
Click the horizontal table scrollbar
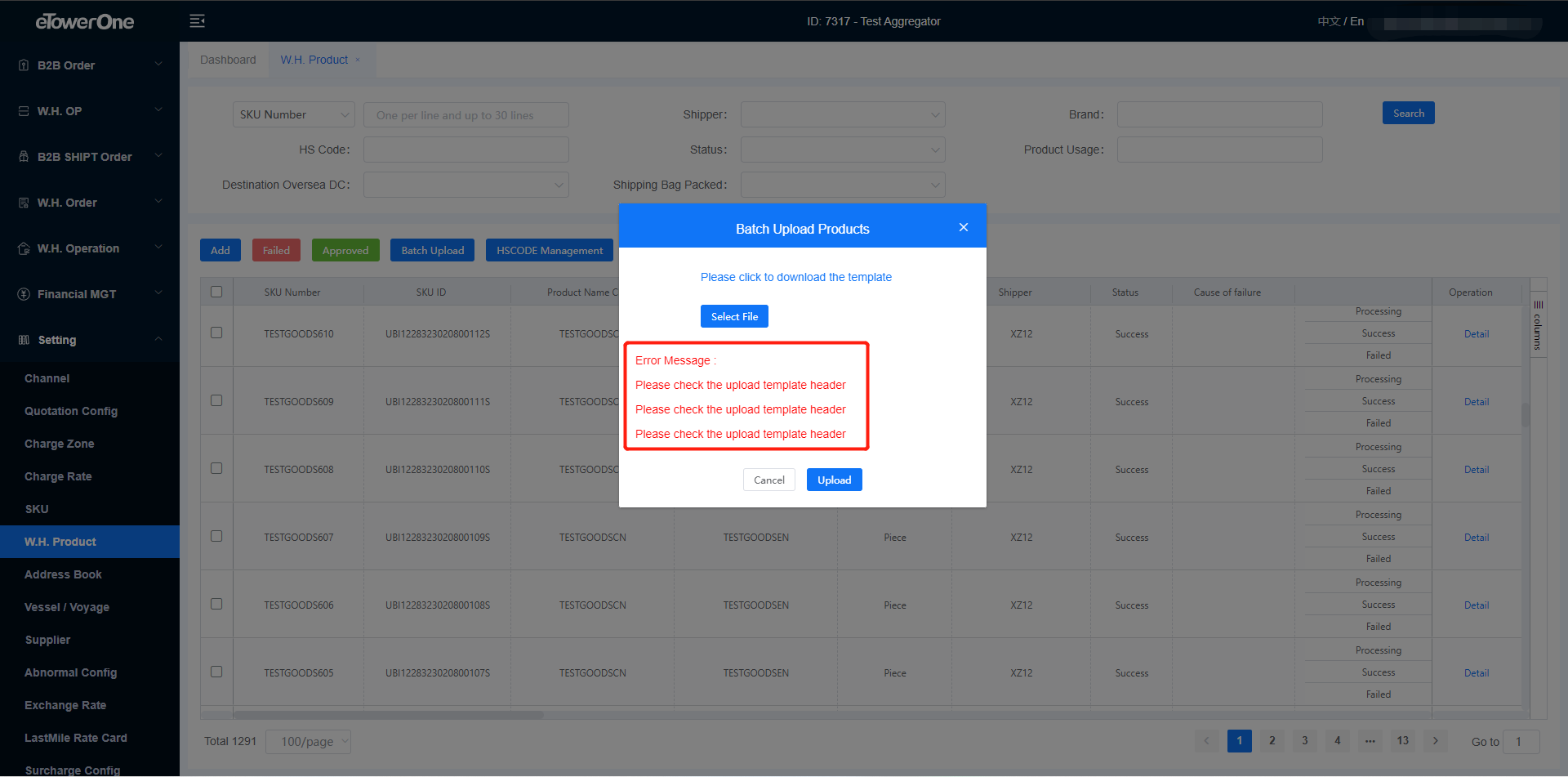(388, 715)
